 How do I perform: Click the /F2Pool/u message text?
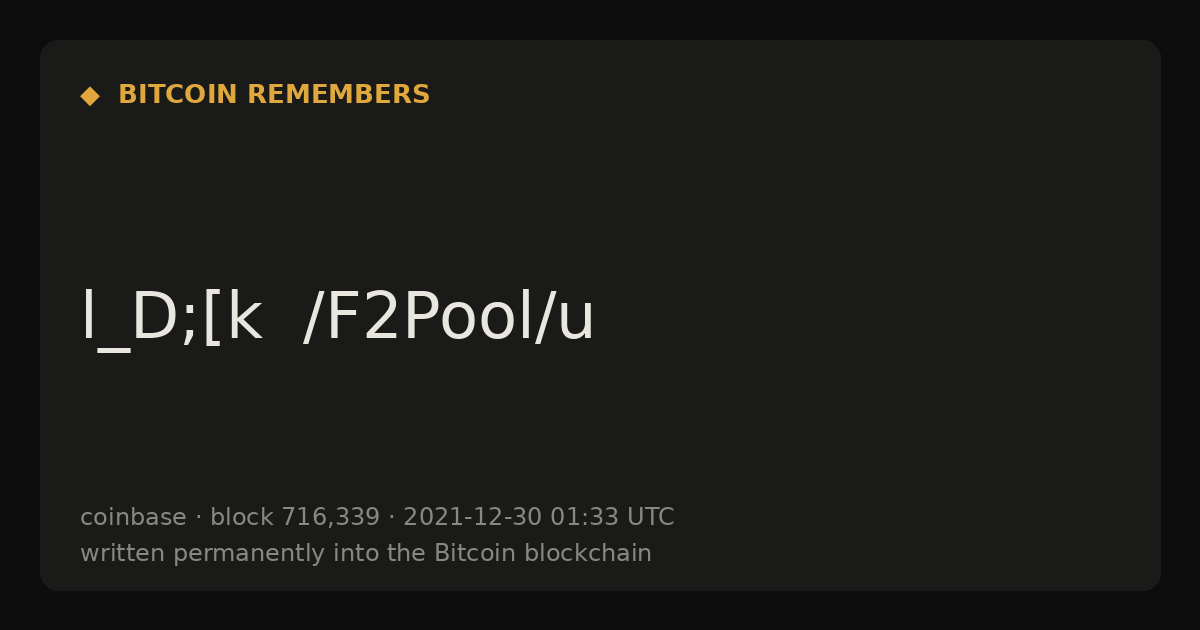449,319
